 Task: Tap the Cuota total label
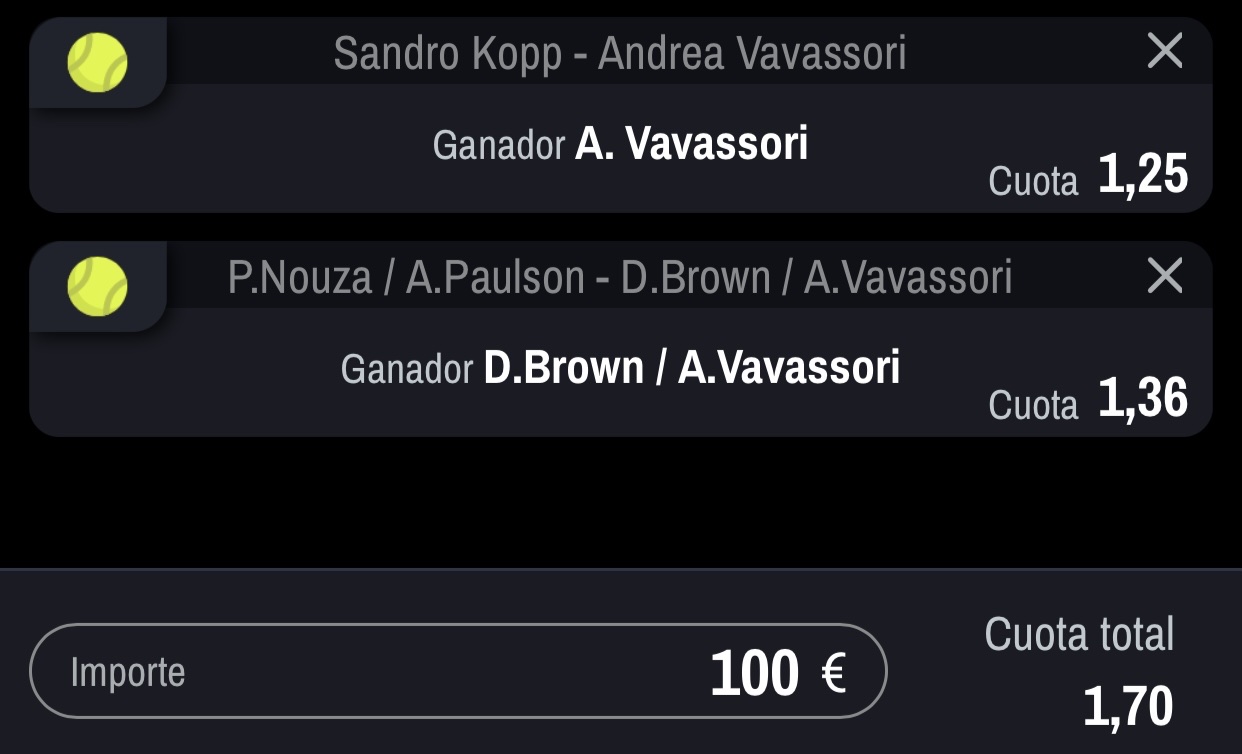(x=1079, y=634)
